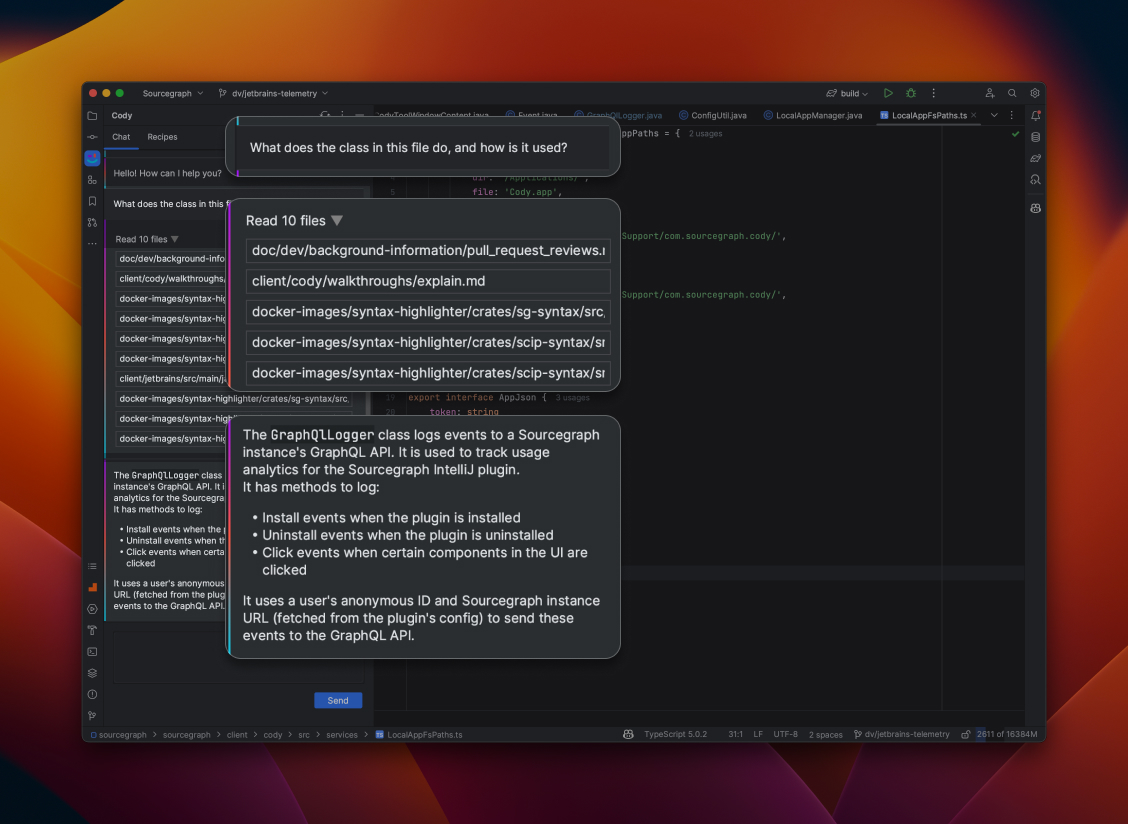This screenshot has width=1128, height=824.
Task: Open the GitHub Copilot sidebar icon
Action: (x=1035, y=209)
